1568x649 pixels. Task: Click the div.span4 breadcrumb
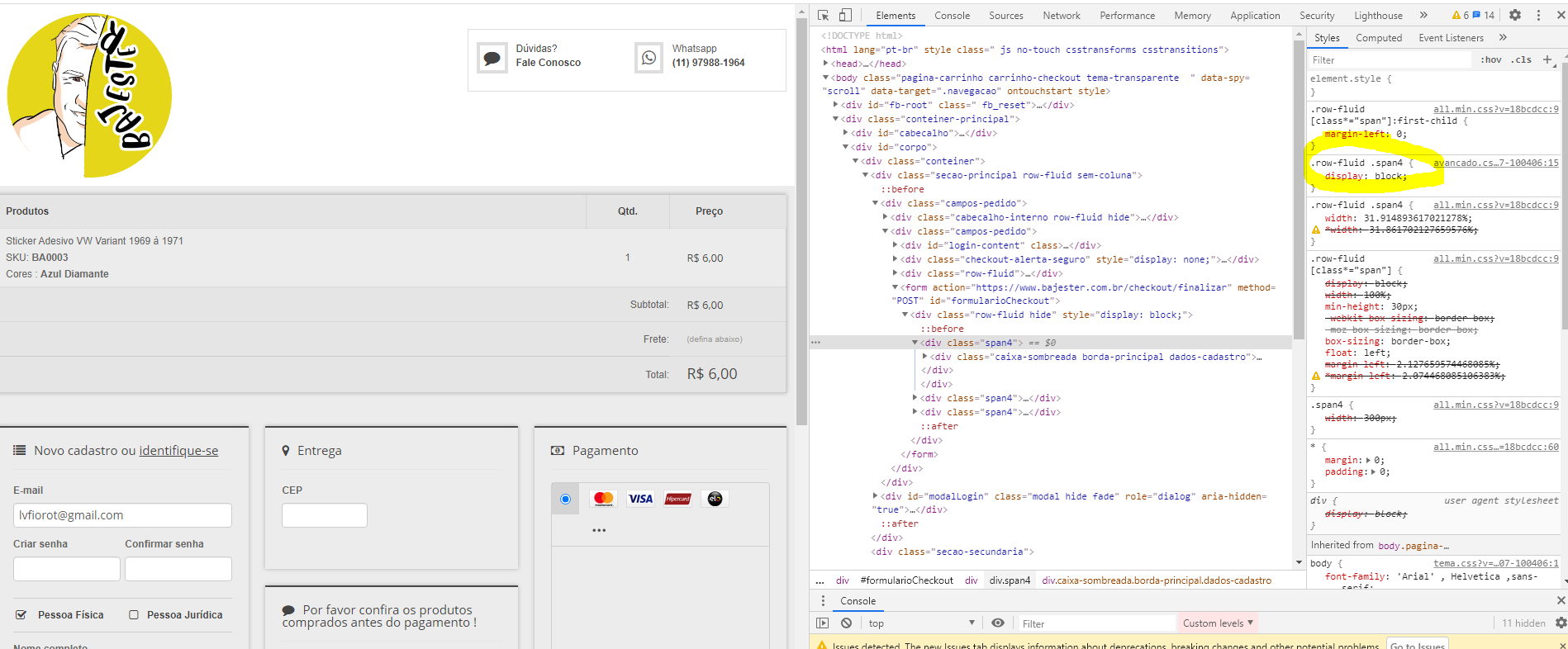point(1010,580)
